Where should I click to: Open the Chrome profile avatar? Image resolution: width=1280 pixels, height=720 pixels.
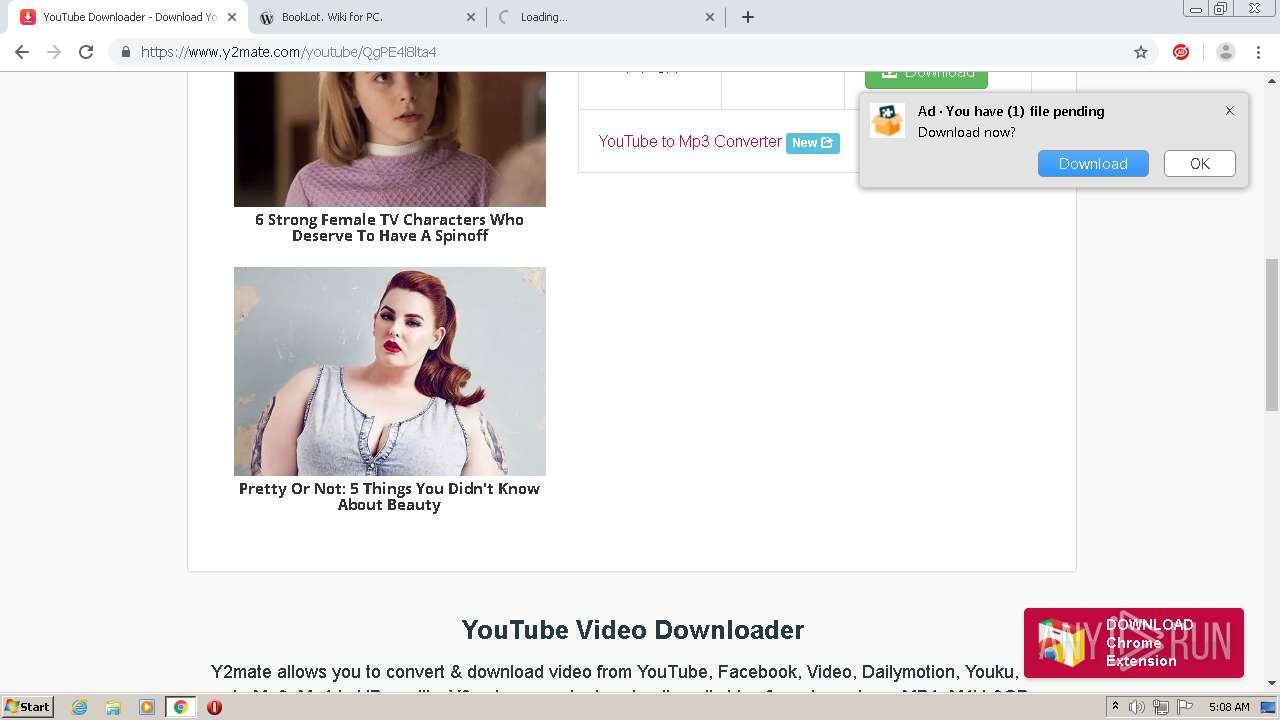pos(1225,52)
